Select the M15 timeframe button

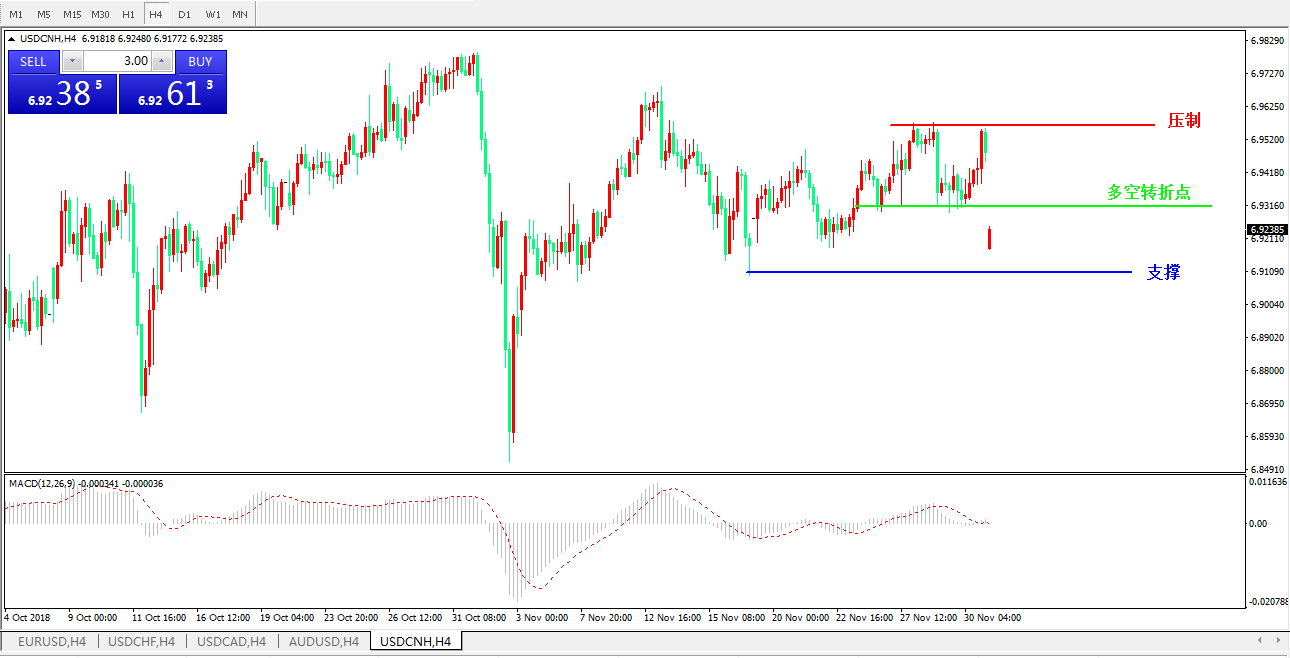(x=72, y=14)
